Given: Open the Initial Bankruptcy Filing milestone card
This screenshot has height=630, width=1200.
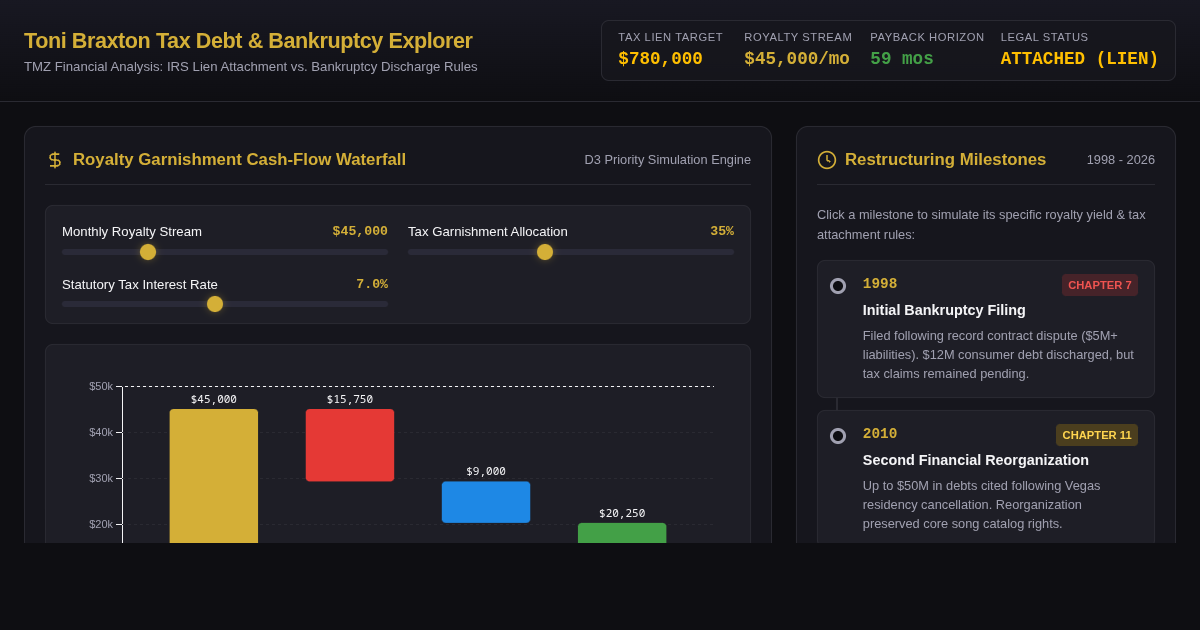Looking at the screenshot, I should (986, 329).
